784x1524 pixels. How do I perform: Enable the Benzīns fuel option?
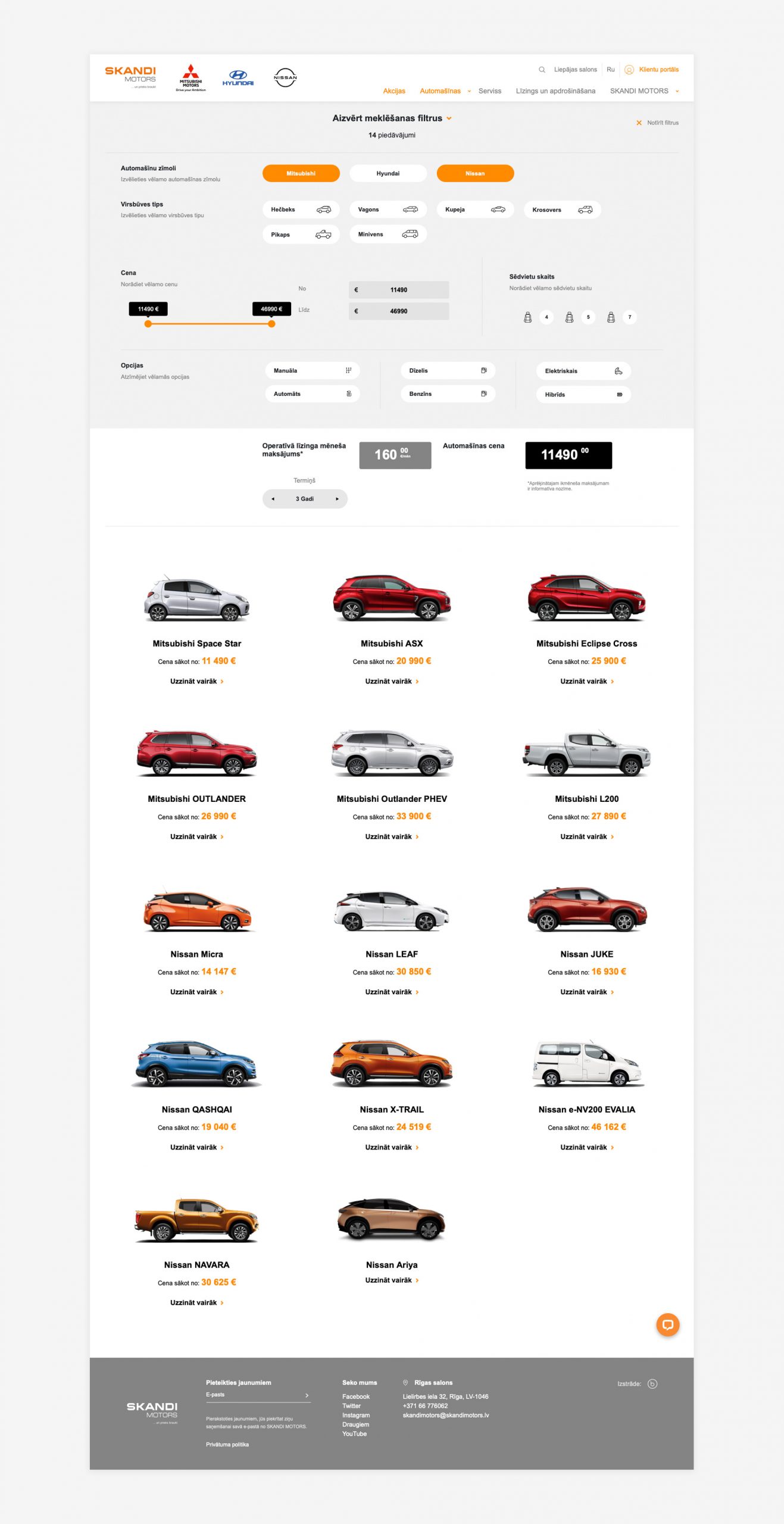pyautogui.click(x=448, y=394)
